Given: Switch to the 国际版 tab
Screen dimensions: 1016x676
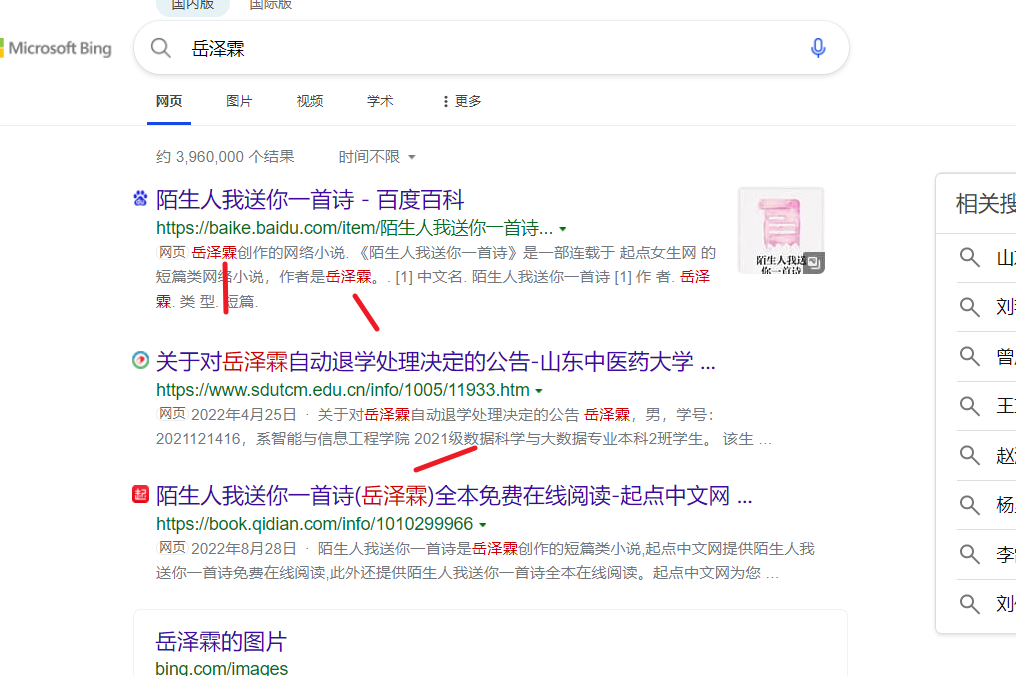Looking at the screenshot, I should [271, 5].
